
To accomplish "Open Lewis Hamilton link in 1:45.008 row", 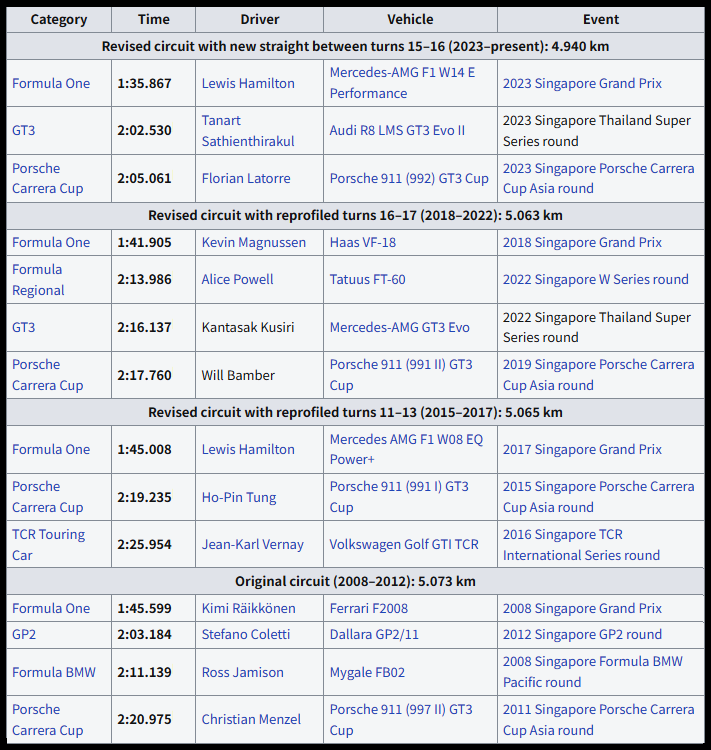I will (x=248, y=449).
